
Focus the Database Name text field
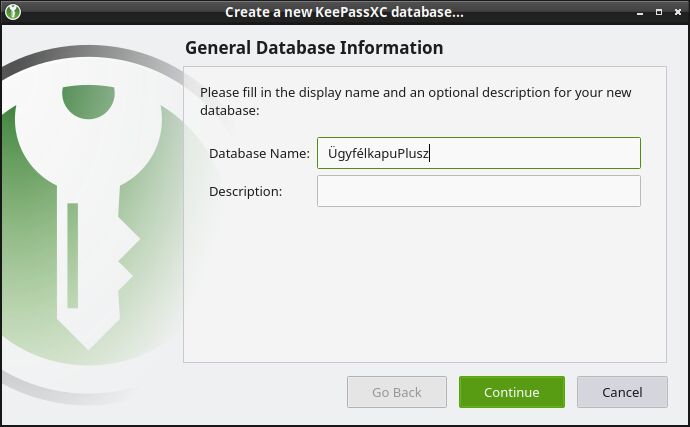pos(478,153)
